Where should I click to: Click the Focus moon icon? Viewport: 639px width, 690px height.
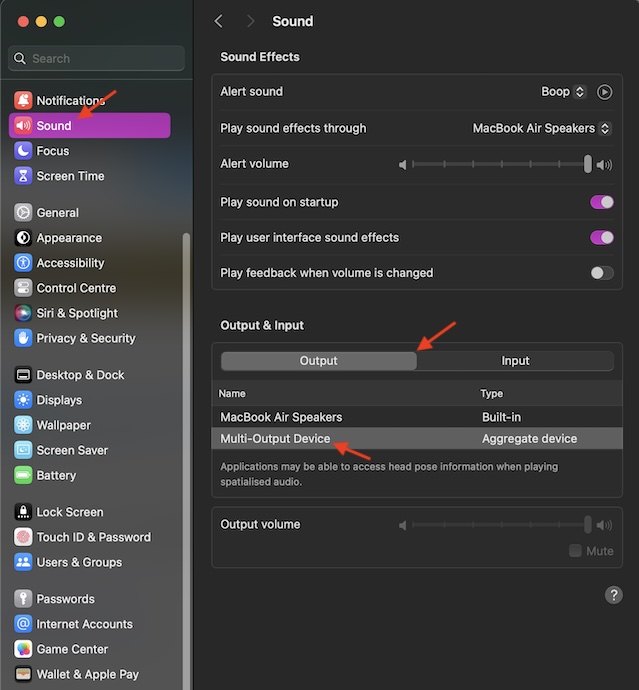pos(23,151)
